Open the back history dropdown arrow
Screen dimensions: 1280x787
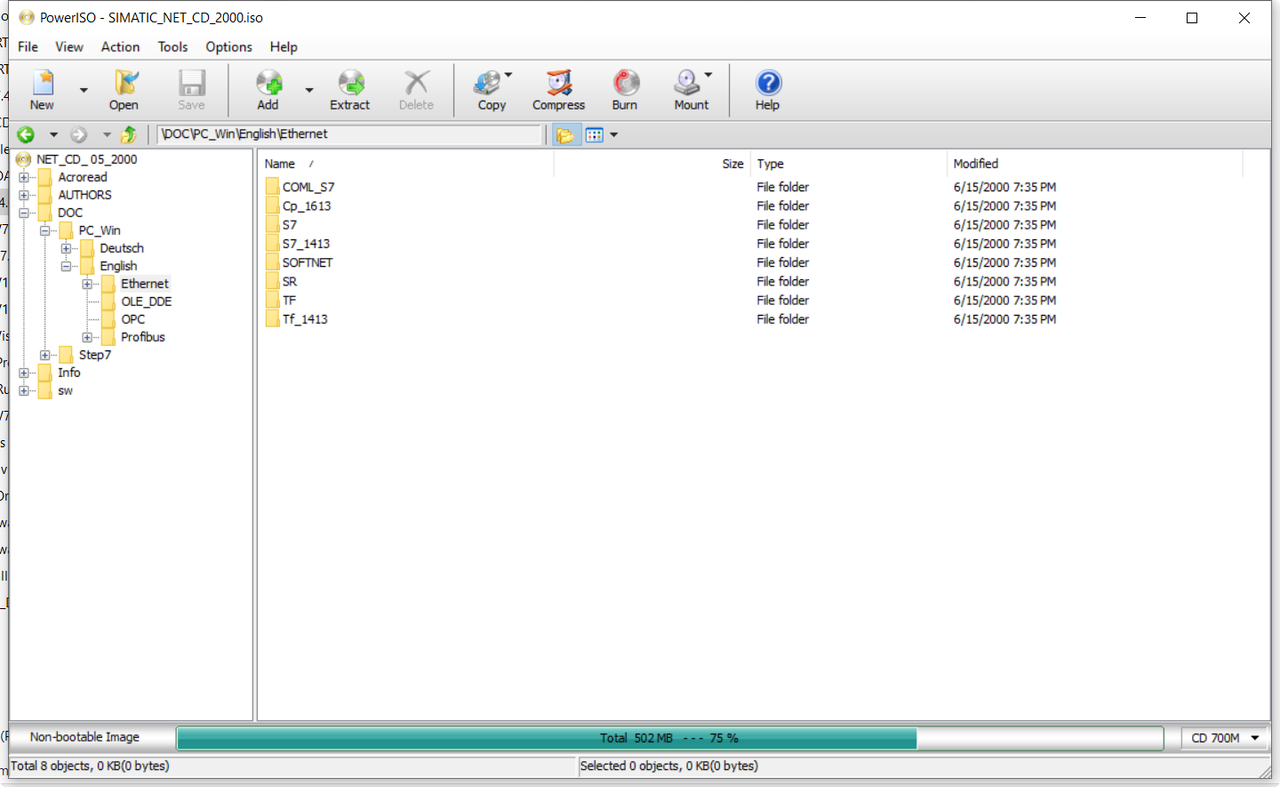click(53, 135)
